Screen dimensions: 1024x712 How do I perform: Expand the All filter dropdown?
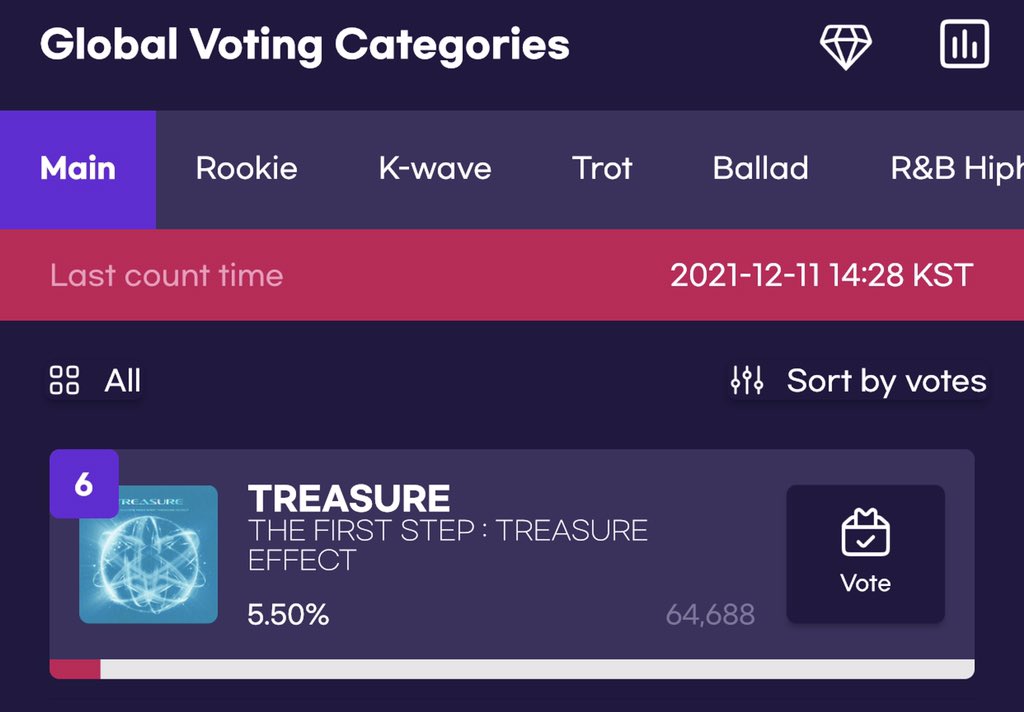123,381
